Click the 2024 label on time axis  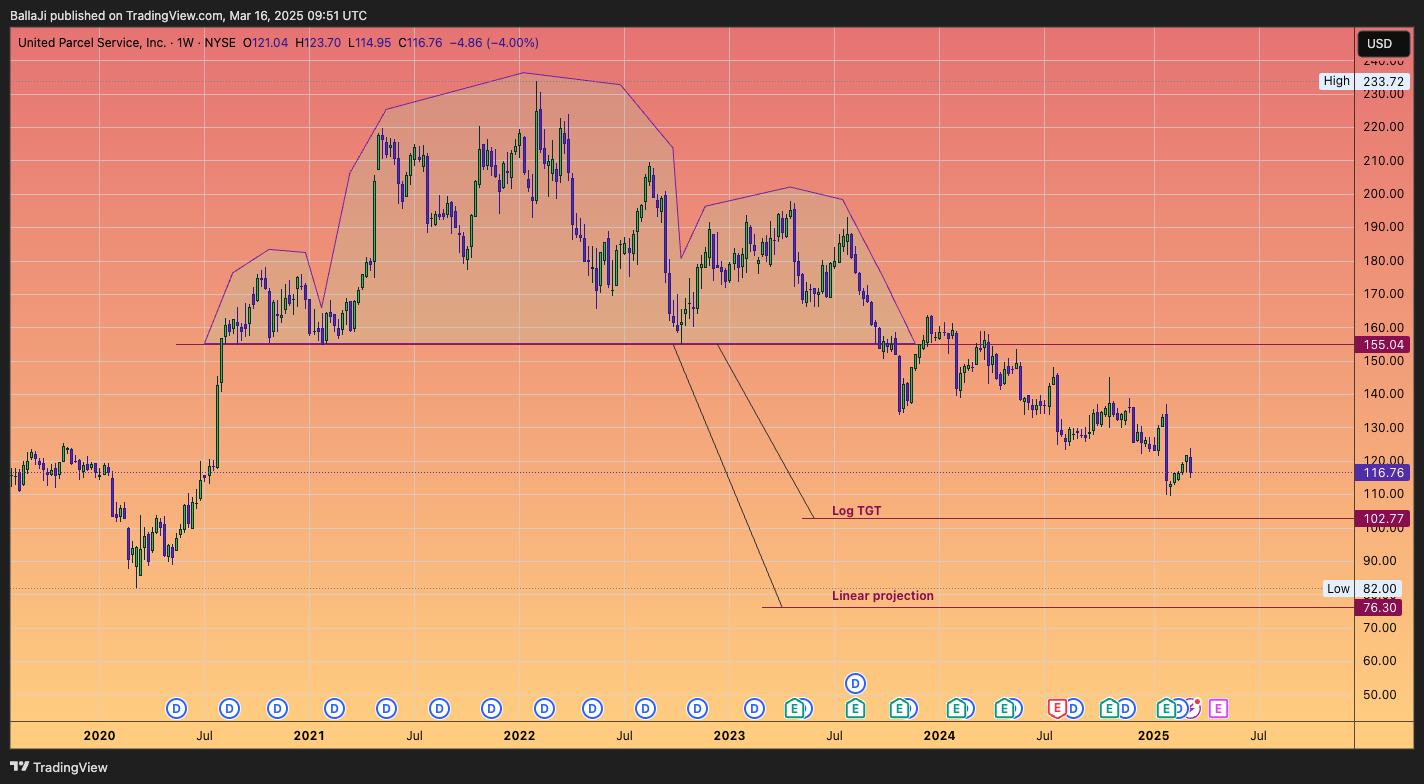pyautogui.click(x=939, y=736)
